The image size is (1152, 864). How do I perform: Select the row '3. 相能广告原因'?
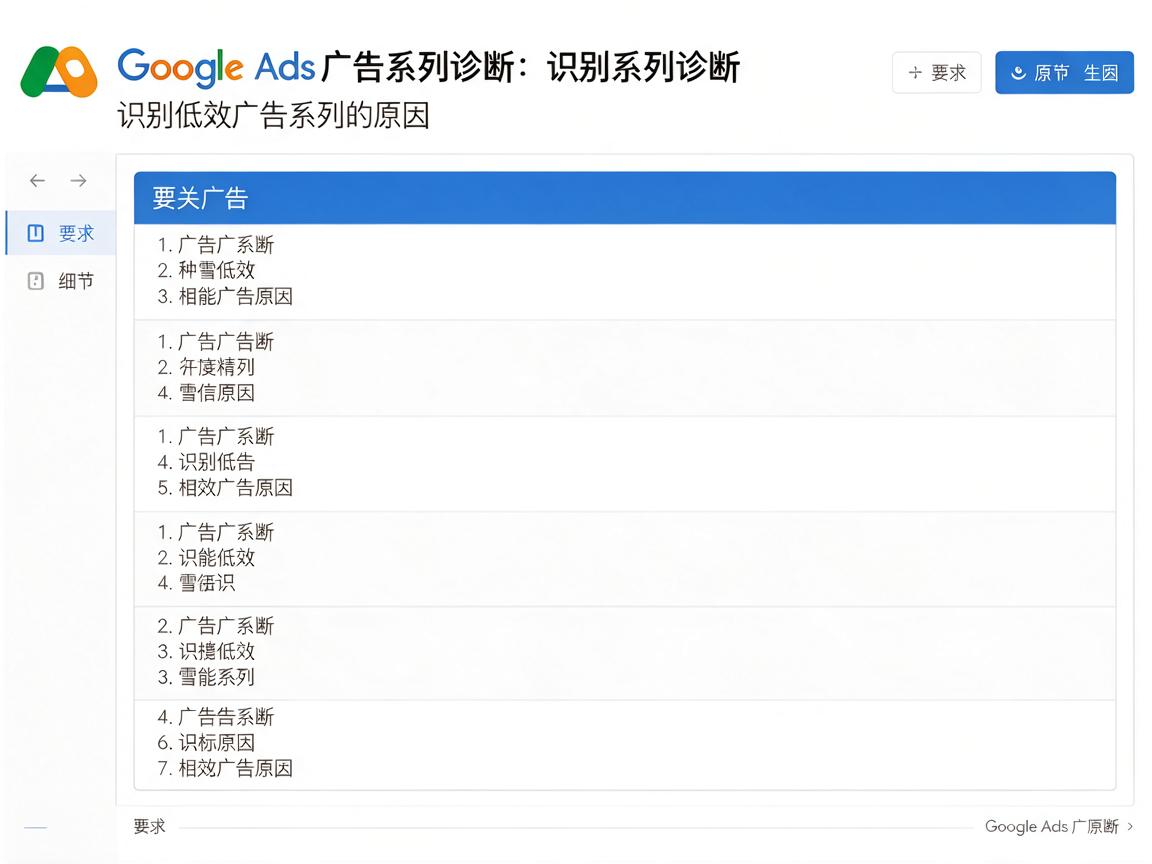point(225,296)
